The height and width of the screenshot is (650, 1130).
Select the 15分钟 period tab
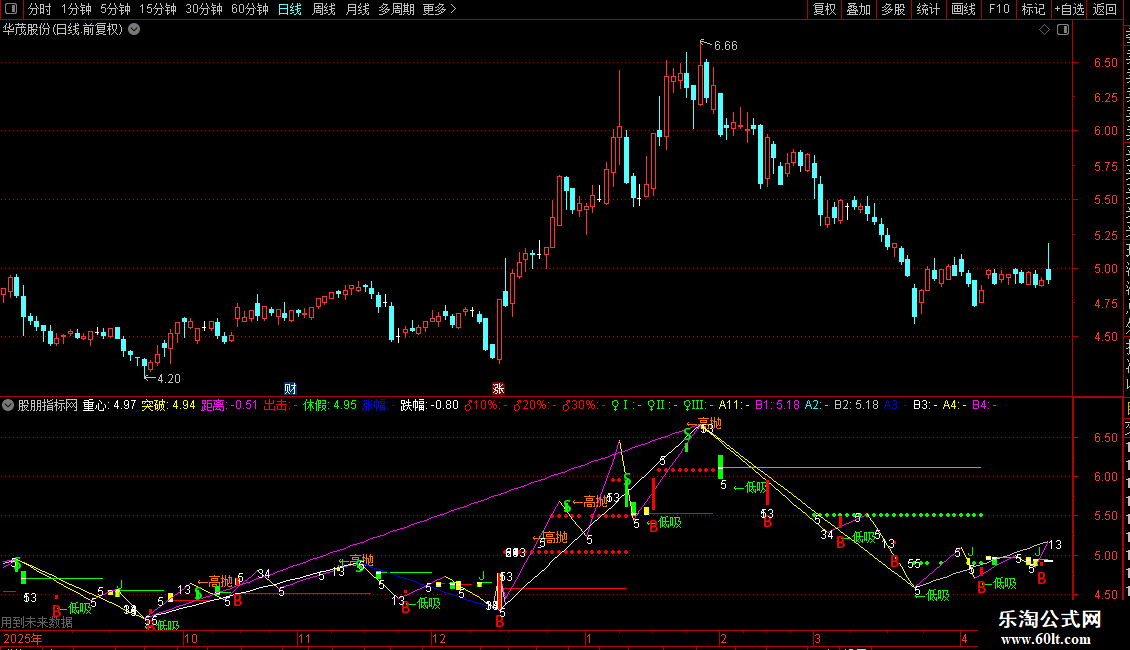tap(158, 9)
